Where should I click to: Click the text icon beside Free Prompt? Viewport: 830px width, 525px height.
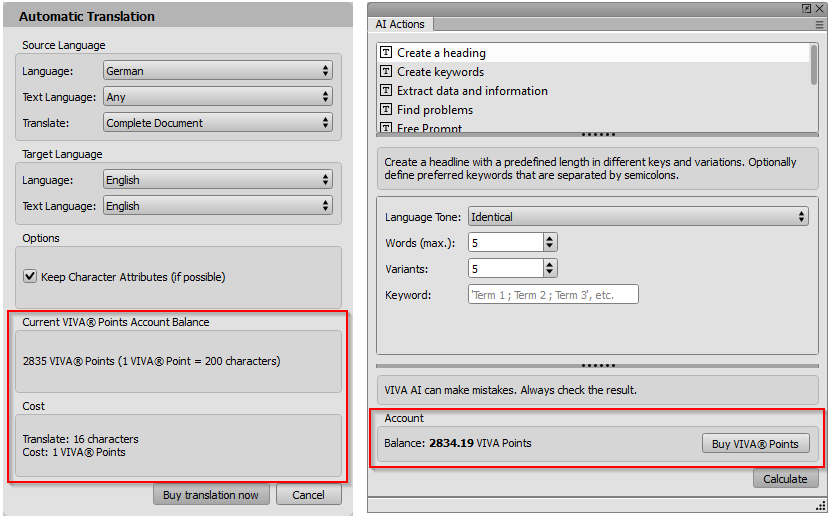coord(386,128)
